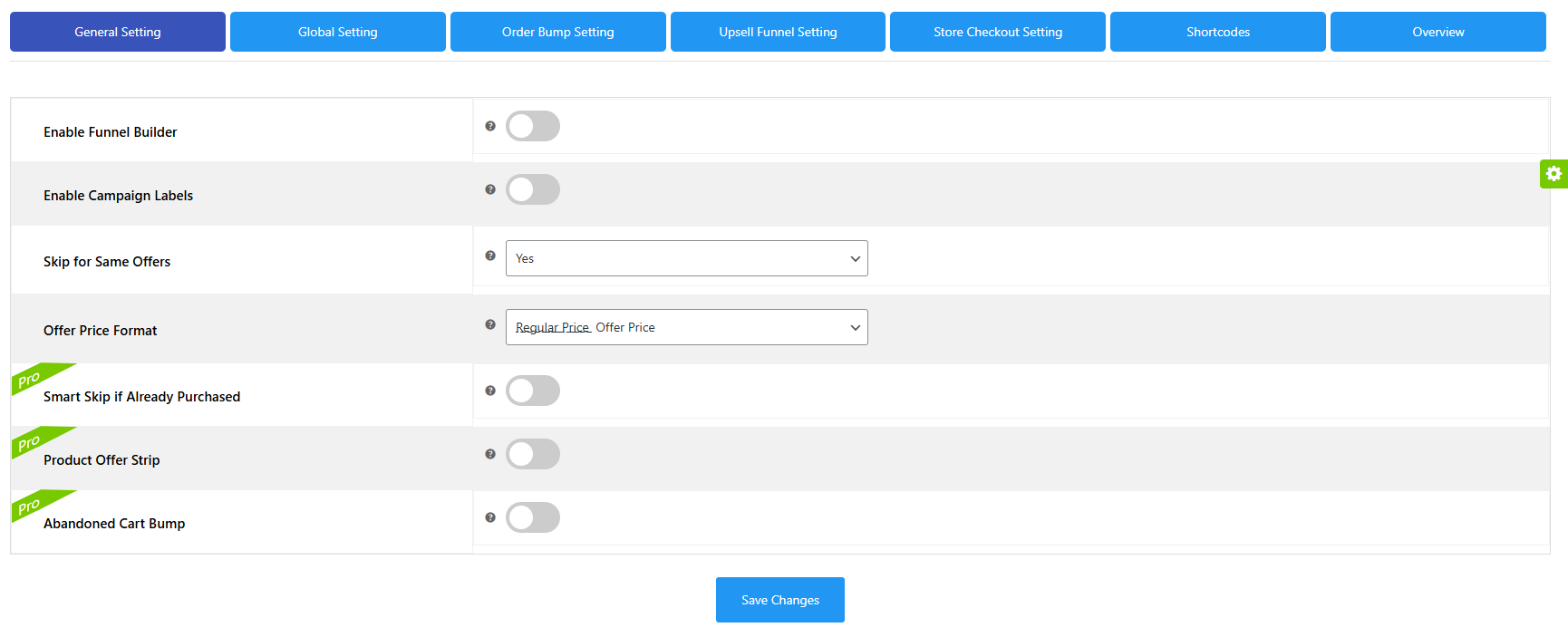
Task: Toggle Smart Skip if Already Purchased switch
Action: (533, 391)
